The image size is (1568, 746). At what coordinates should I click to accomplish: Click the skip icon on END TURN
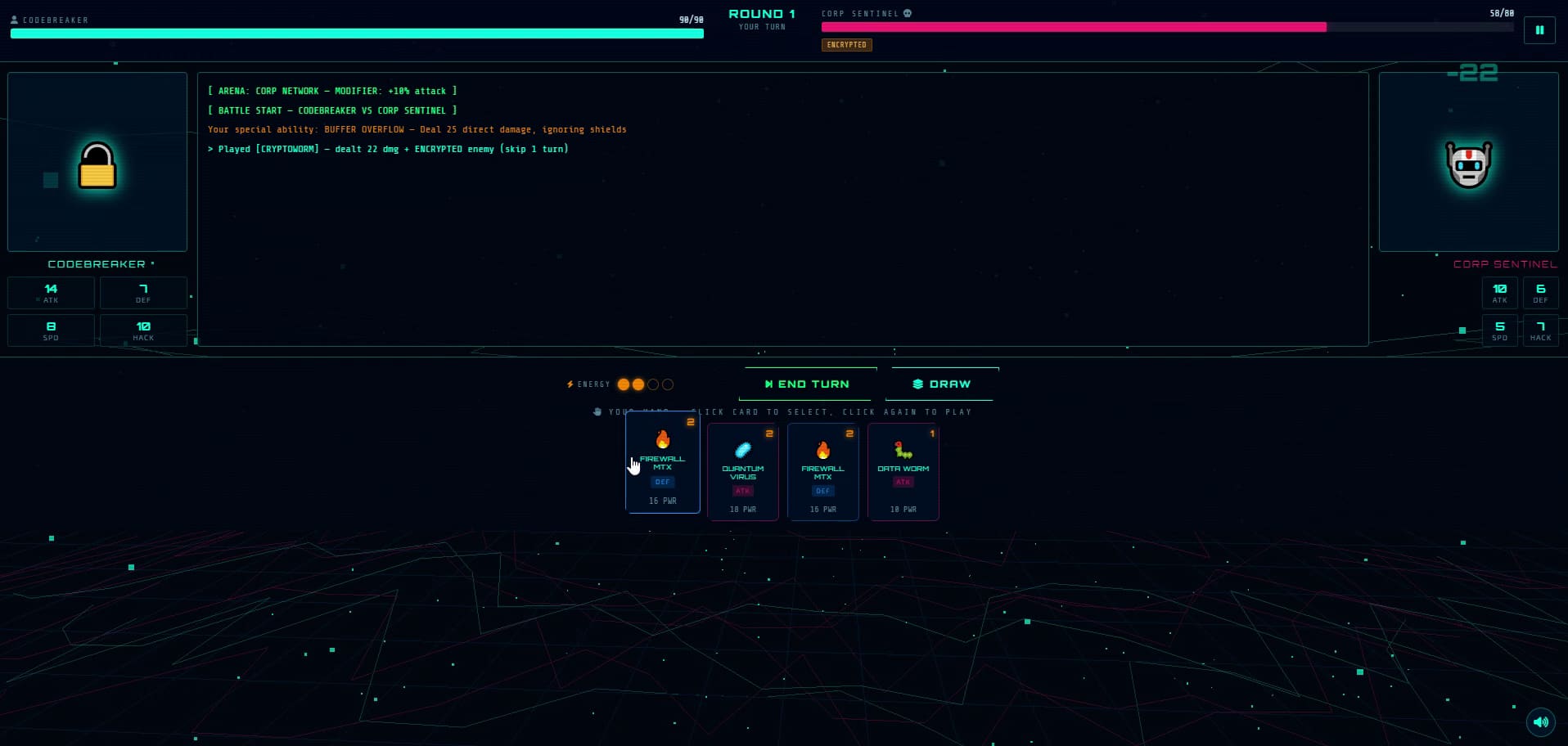[768, 384]
